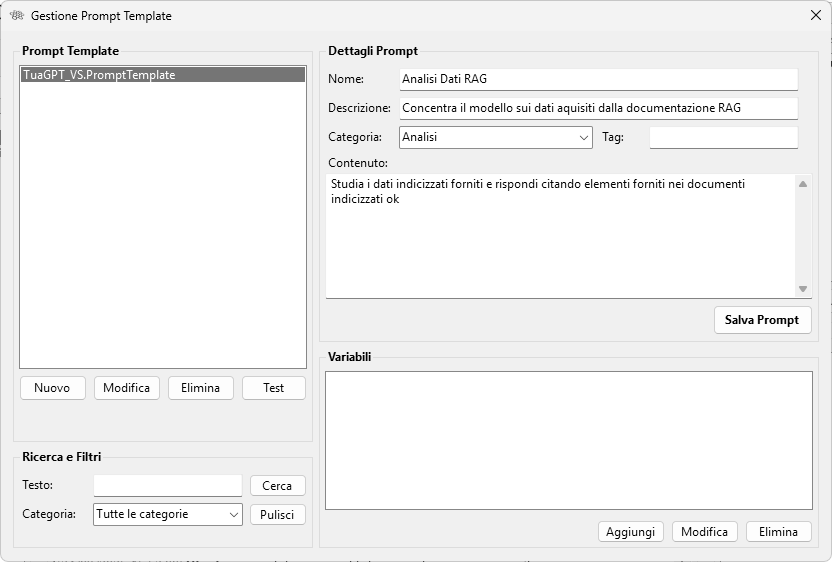
Task: Click the app icon in the title bar
Action: coord(16,15)
